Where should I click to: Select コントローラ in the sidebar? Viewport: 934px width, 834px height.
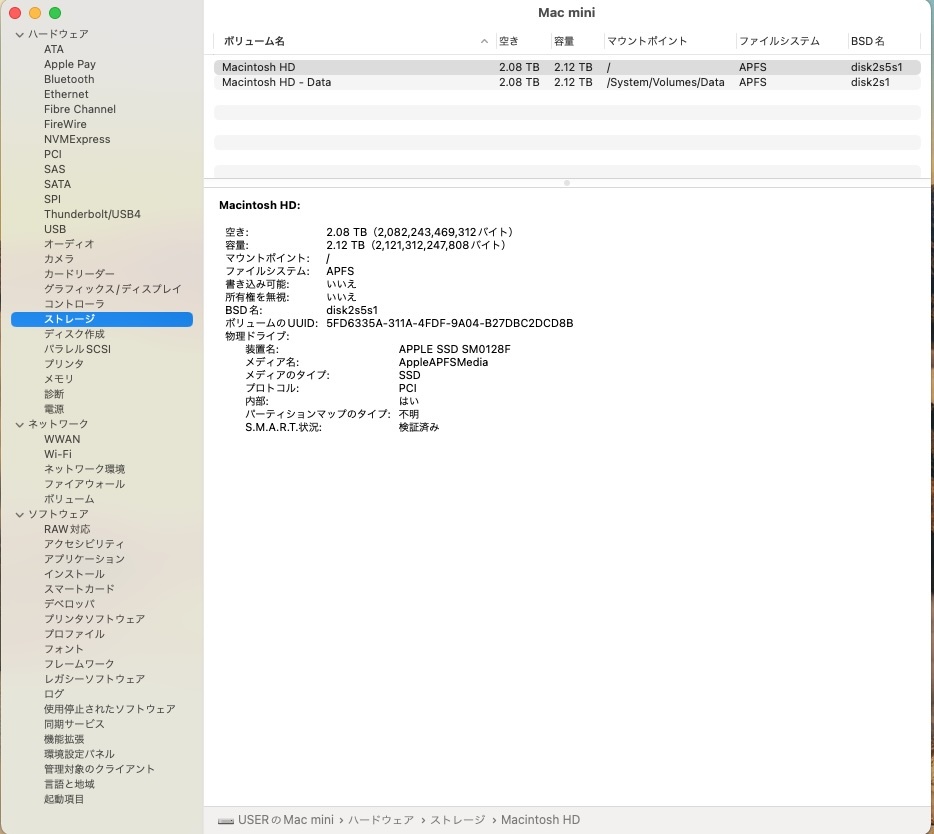[74, 304]
